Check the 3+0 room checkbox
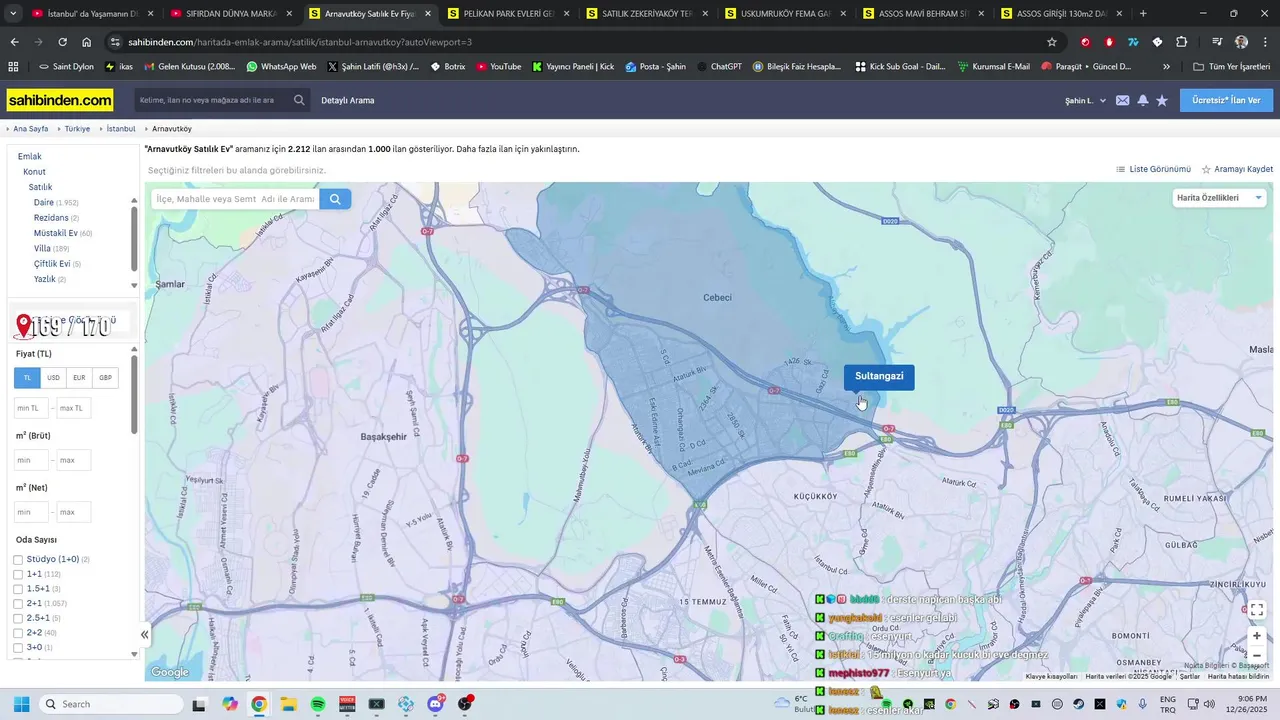This screenshot has width=1280, height=720. tap(18, 648)
